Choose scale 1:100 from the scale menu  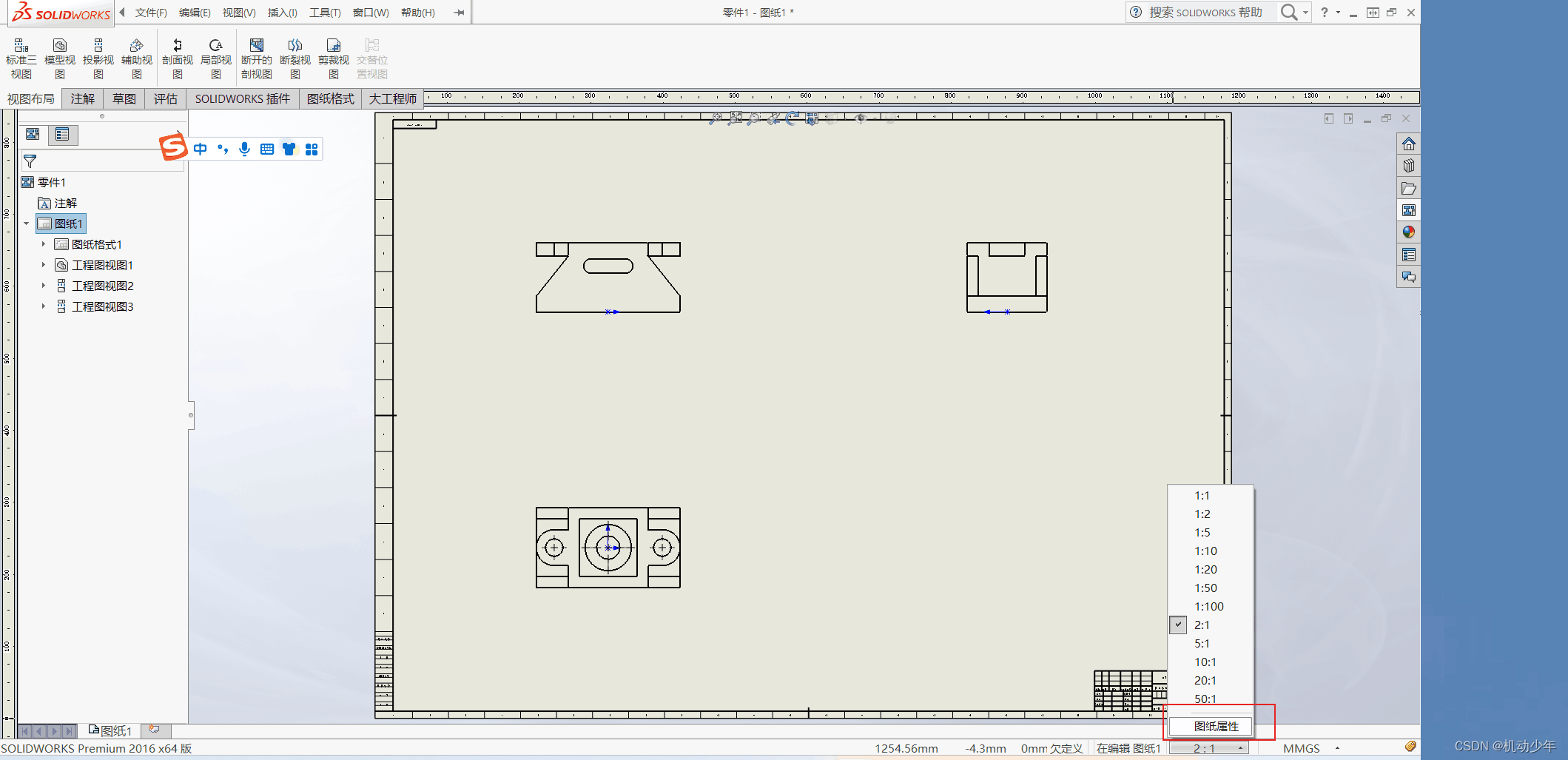pos(1211,607)
